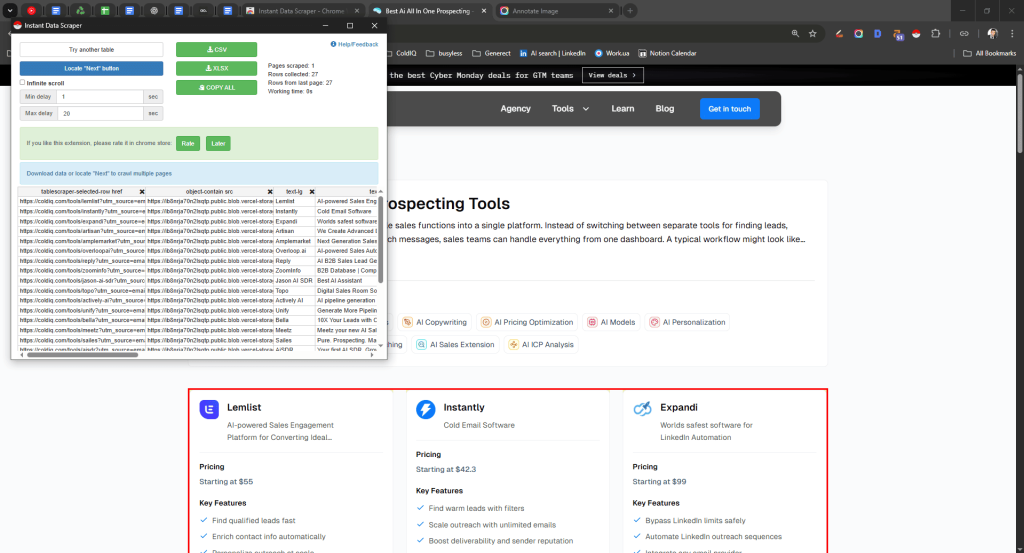Open Chrome three-dot menu

click(x=1012, y=33)
